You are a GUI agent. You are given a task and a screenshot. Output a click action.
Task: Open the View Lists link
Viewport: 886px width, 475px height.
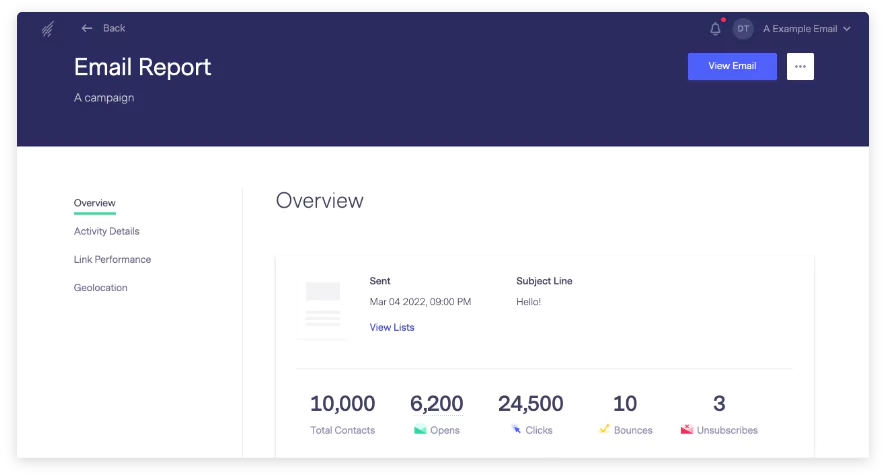(x=392, y=328)
